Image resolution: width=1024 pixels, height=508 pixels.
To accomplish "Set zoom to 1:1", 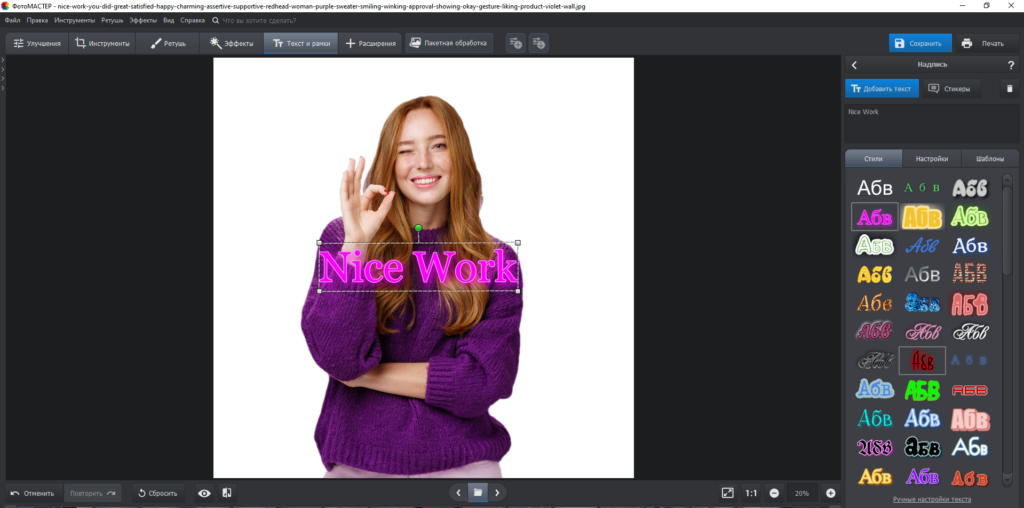I will point(751,493).
